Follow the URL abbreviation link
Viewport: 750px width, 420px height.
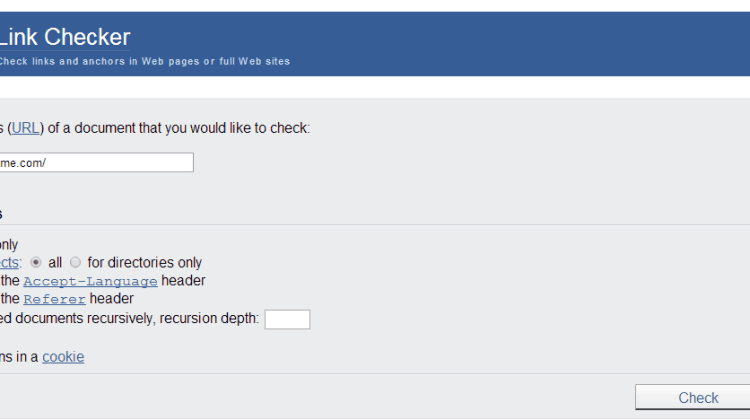(26, 128)
